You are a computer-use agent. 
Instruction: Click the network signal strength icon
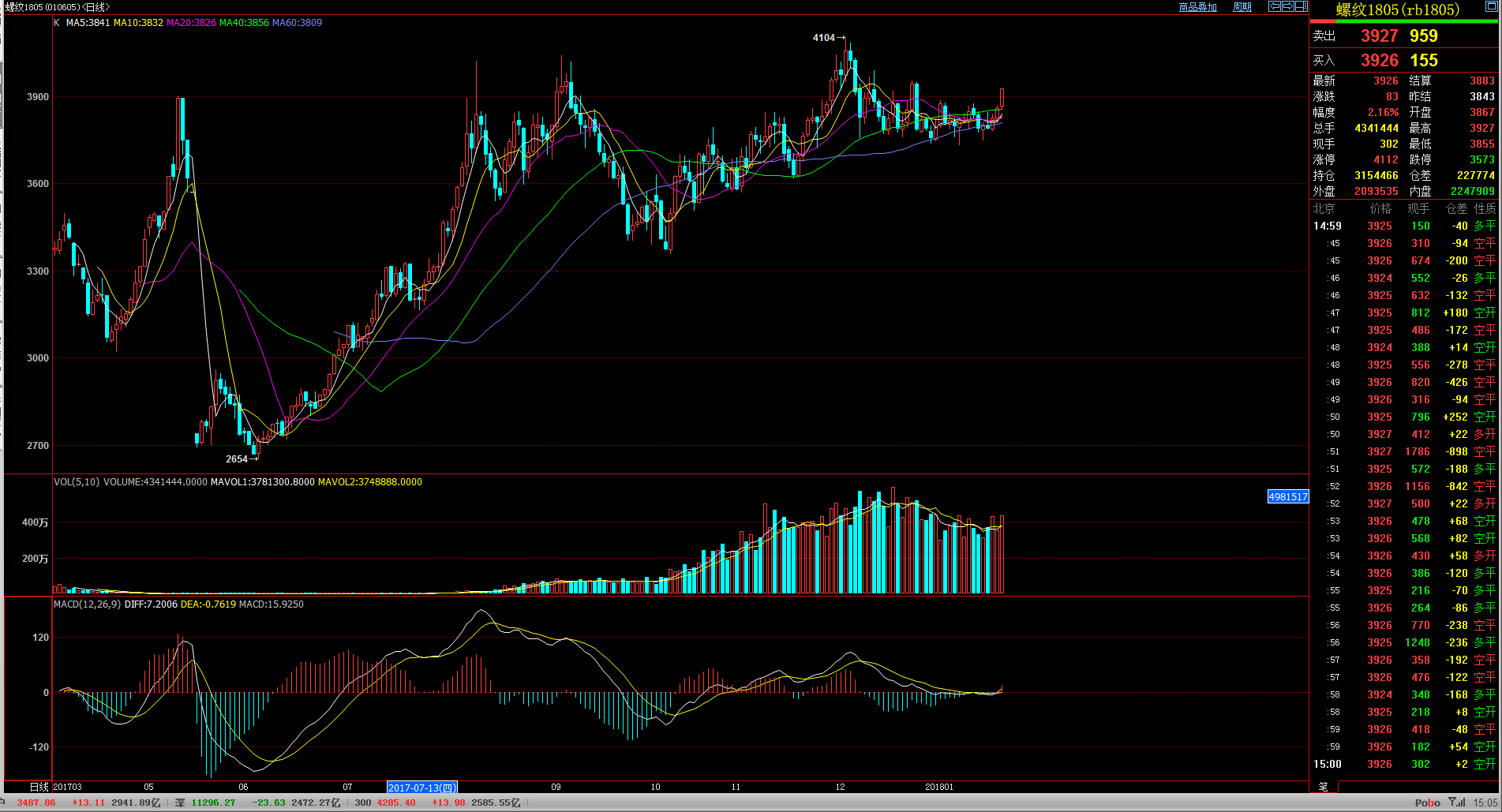click(x=1457, y=803)
